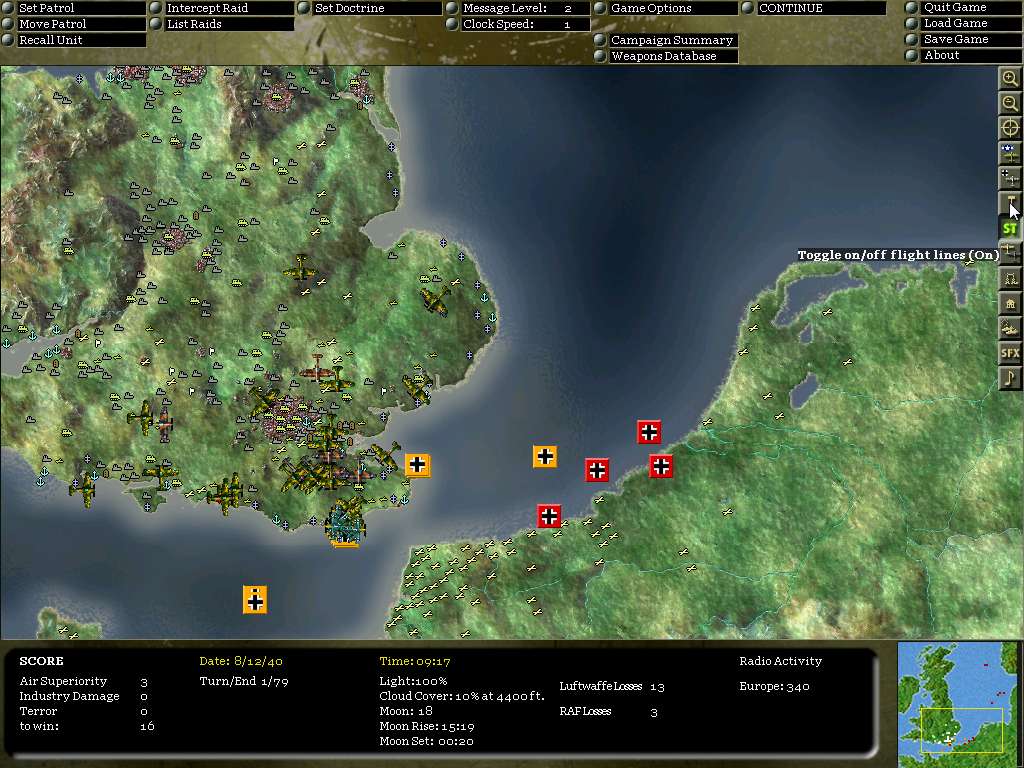Open Campaign Summary
Screen dimensions: 1024x768
coord(672,40)
